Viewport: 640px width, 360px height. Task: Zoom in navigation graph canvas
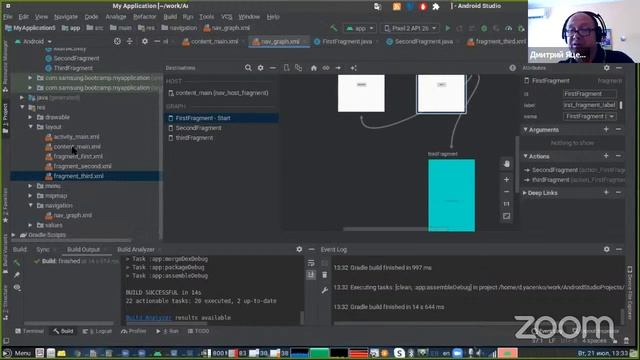(x=507, y=179)
